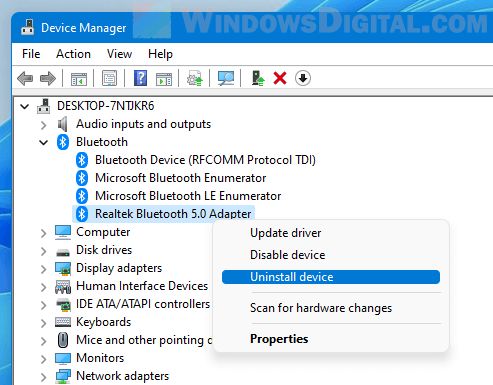This screenshot has width=493, height=385.
Task: Expand the Disk drives category chevron
Action: (44, 251)
